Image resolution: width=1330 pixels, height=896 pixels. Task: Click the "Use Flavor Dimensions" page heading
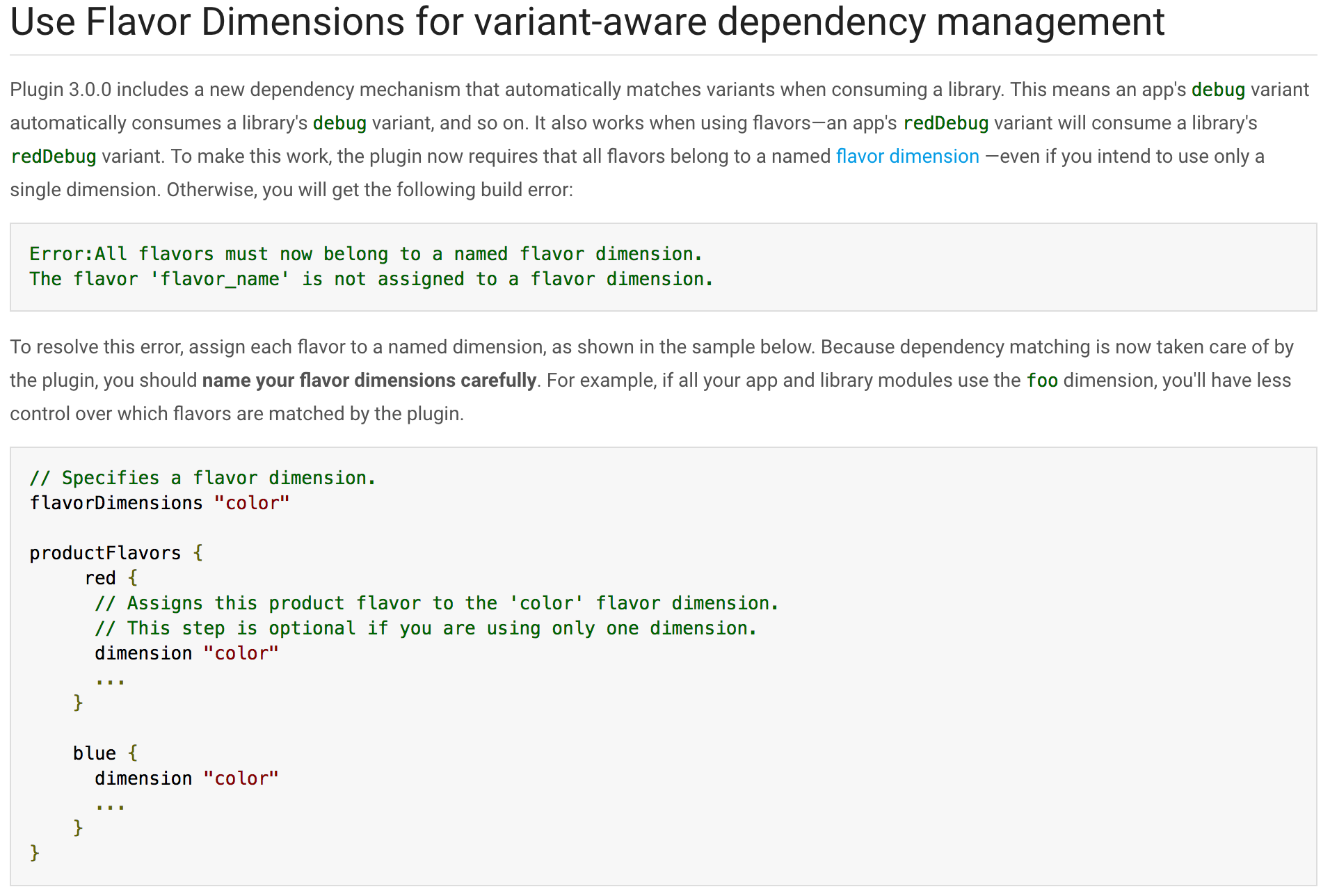[586, 22]
